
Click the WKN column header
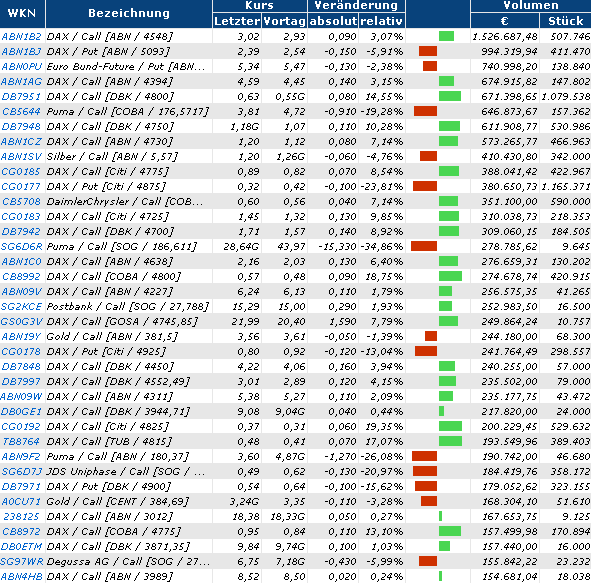pos(22,14)
